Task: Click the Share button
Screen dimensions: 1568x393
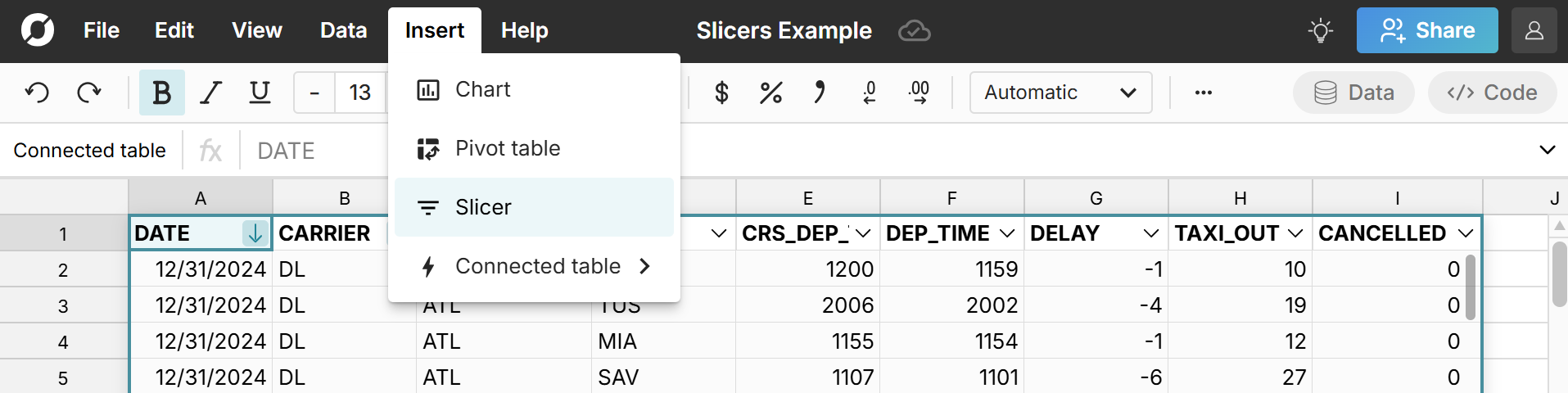Action: (1427, 31)
